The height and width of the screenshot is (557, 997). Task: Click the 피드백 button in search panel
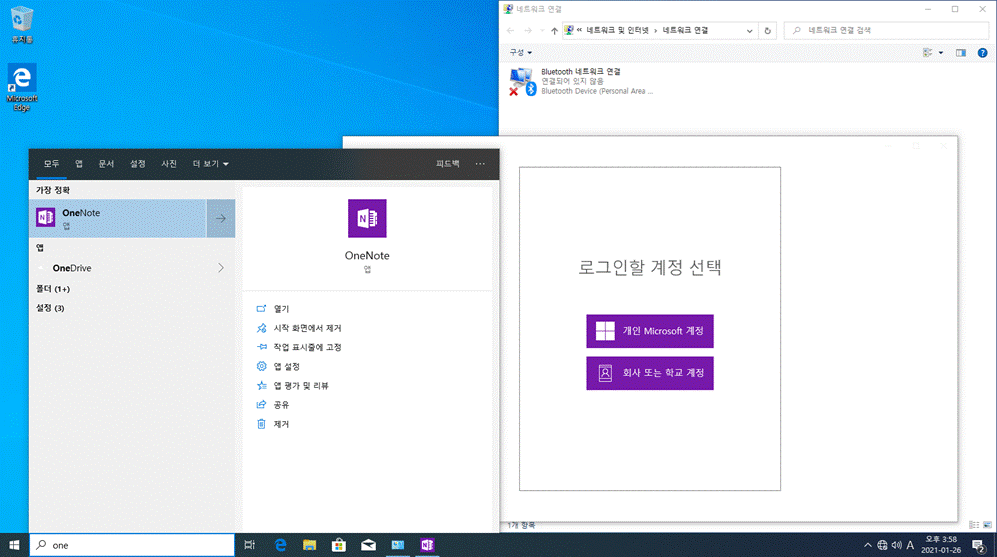tap(448, 163)
